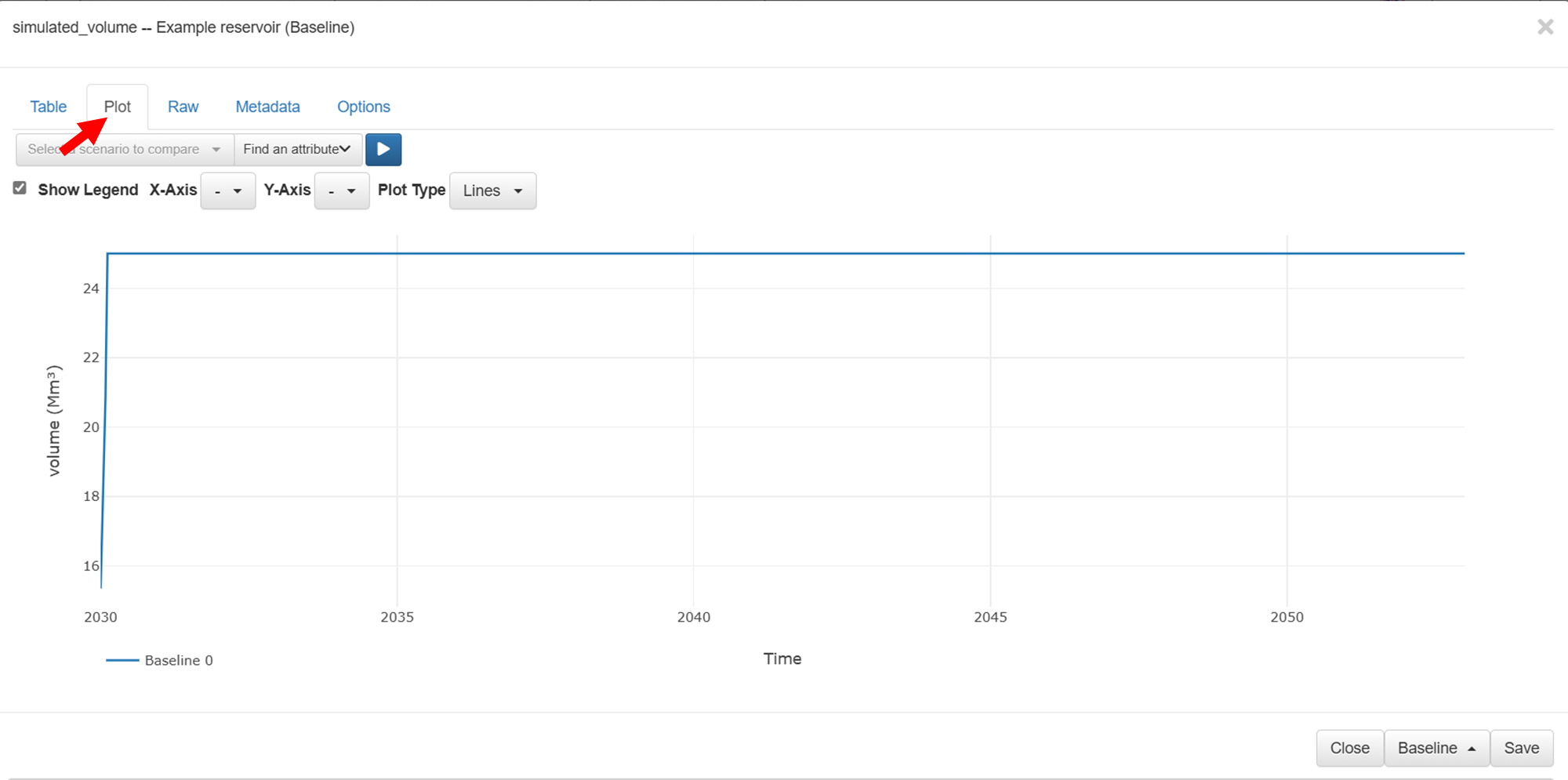
Task: Switch to the Raw tab
Action: (x=183, y=107)
